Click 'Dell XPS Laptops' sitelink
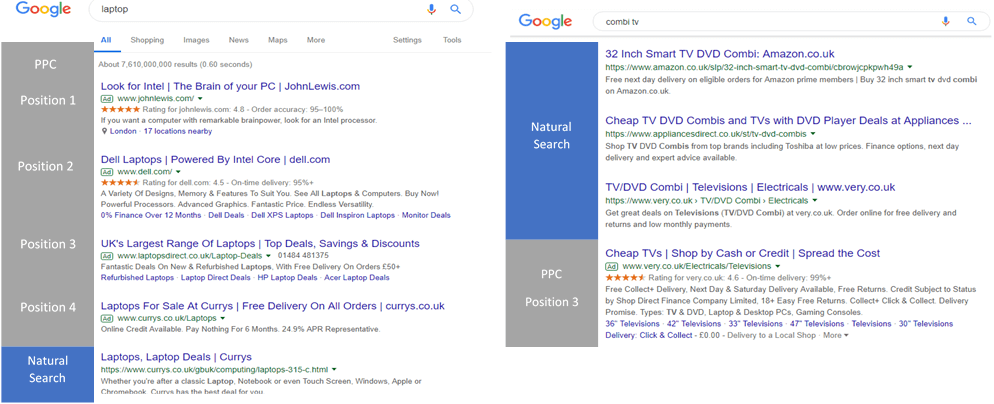This screenshot has width=994, height=404. tap(282, 215)
